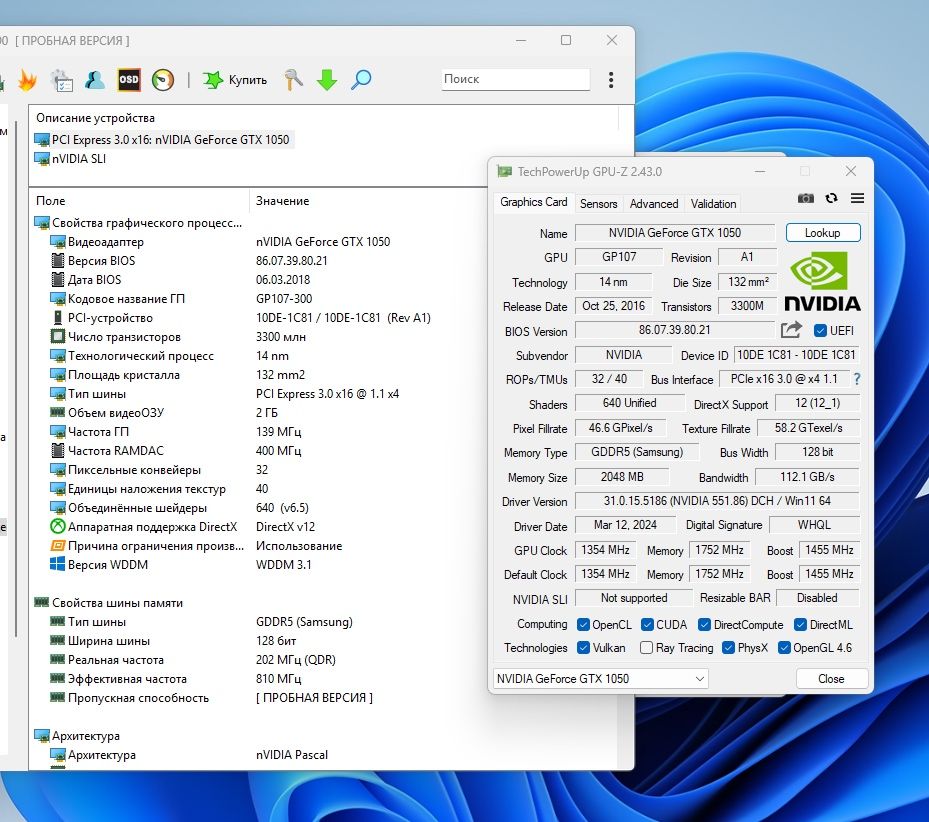Click the BIOS export share icon
929x822 pixels.
point(791,330)
